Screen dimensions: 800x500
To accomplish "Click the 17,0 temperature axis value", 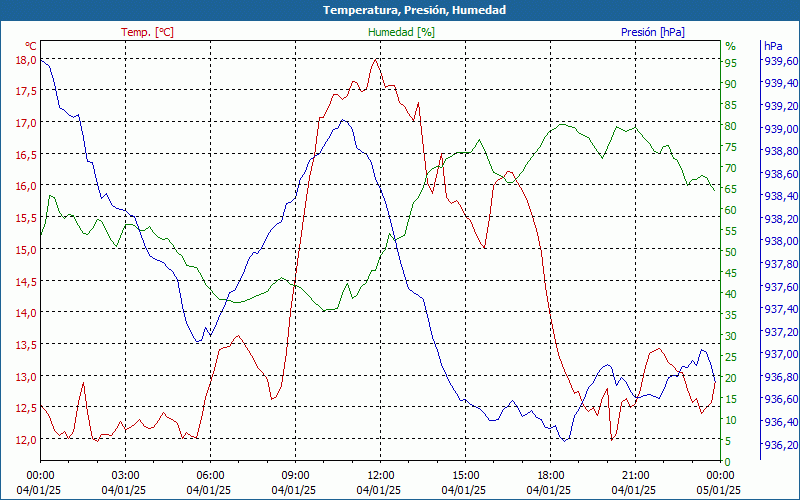I will [x=26, y=123].
